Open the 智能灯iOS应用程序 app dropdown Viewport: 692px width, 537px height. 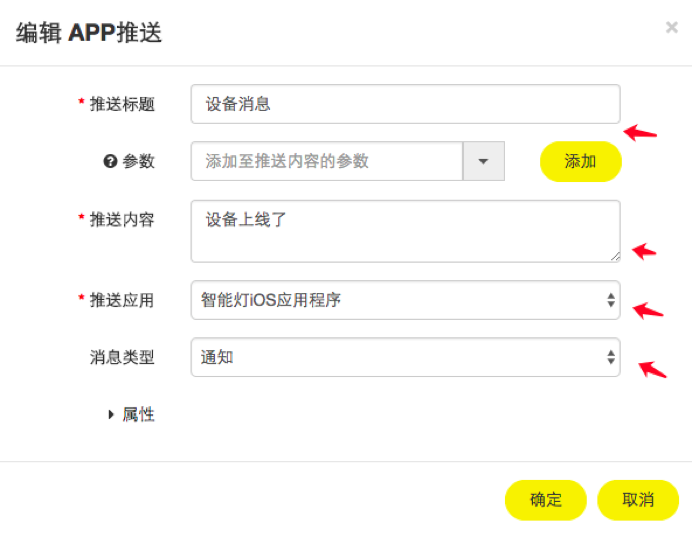click(x=405, y=299)
